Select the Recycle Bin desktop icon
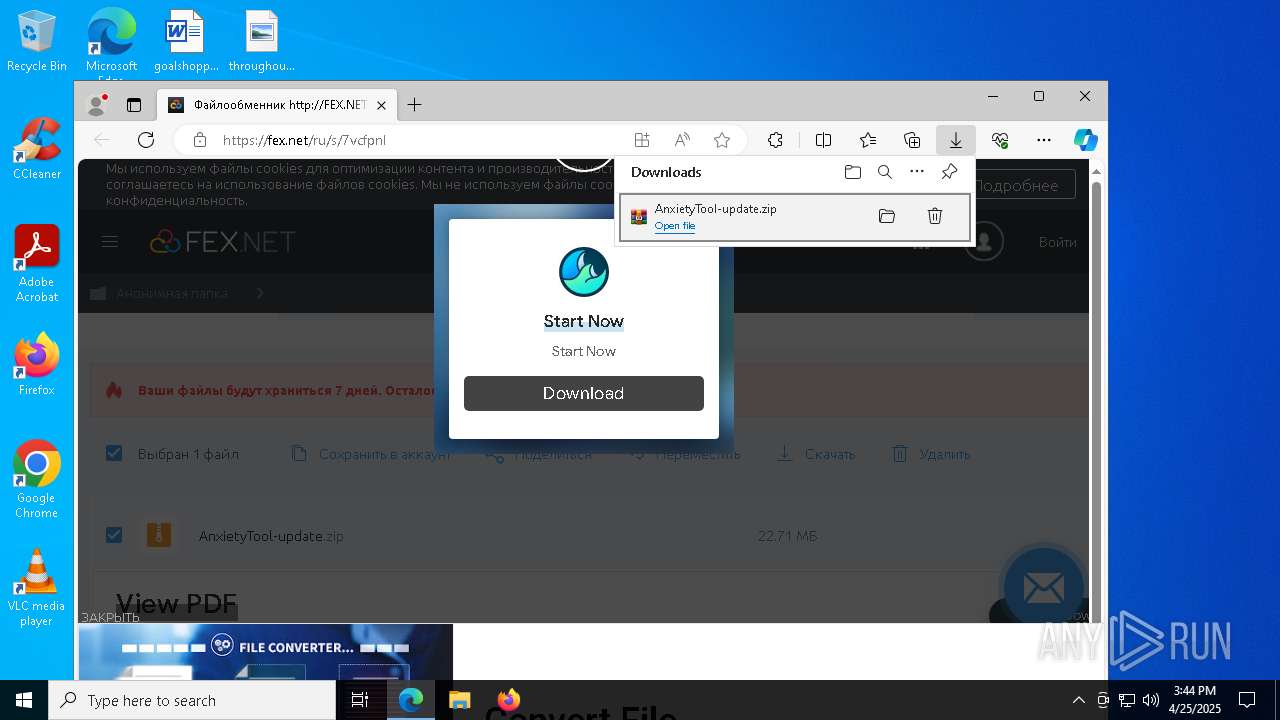The height and width of the screenshot is (720, 1280). pos(37,41)
